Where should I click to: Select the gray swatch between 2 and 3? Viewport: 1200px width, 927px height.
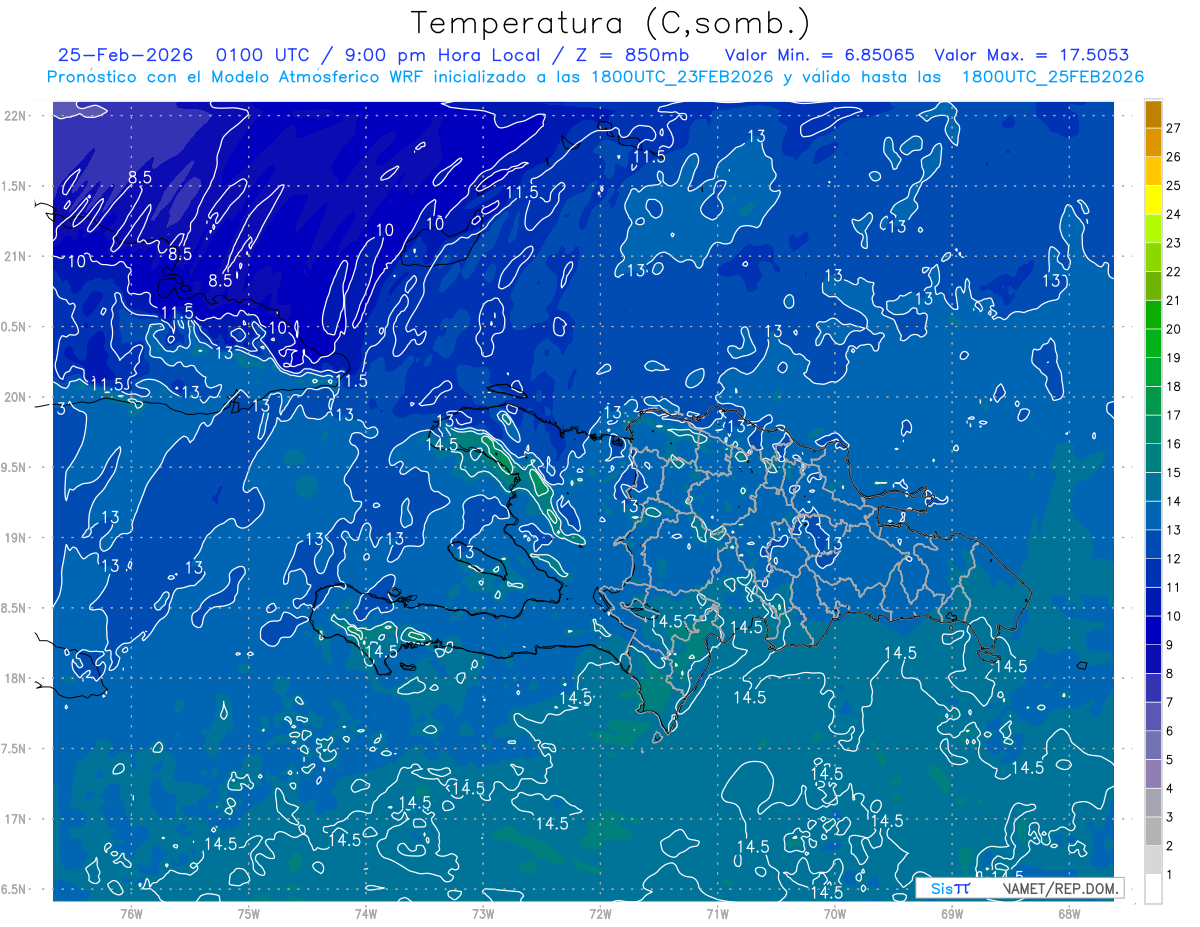[x=1153, y=831]
